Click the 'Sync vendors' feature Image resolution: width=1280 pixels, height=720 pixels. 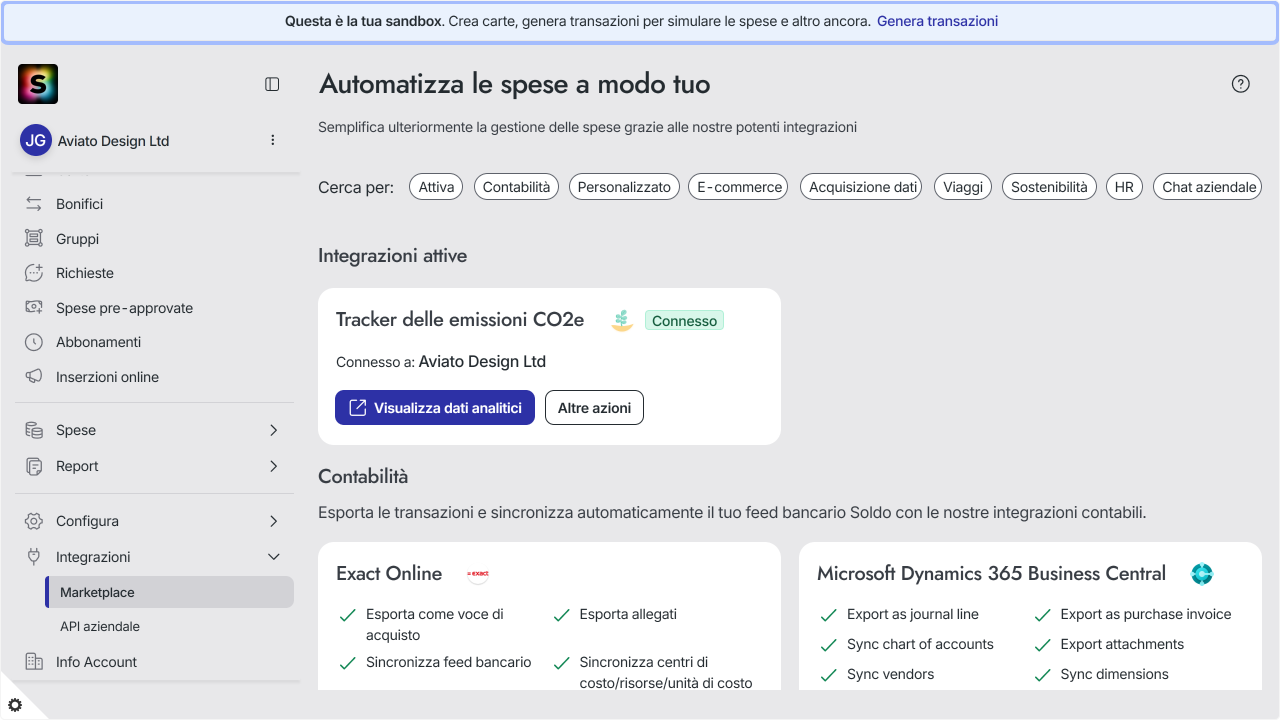click(890, 674)
